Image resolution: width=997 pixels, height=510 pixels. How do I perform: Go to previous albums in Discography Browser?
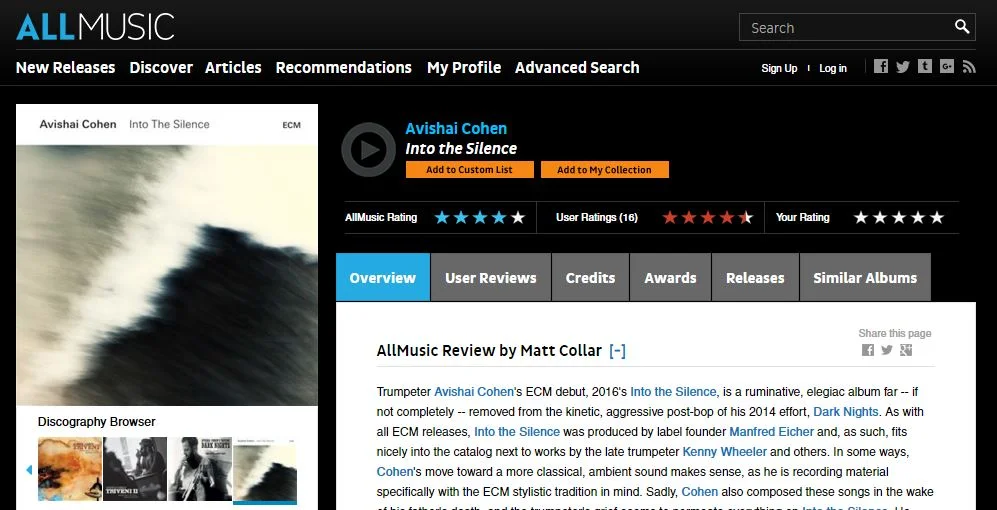coord(29,470)
